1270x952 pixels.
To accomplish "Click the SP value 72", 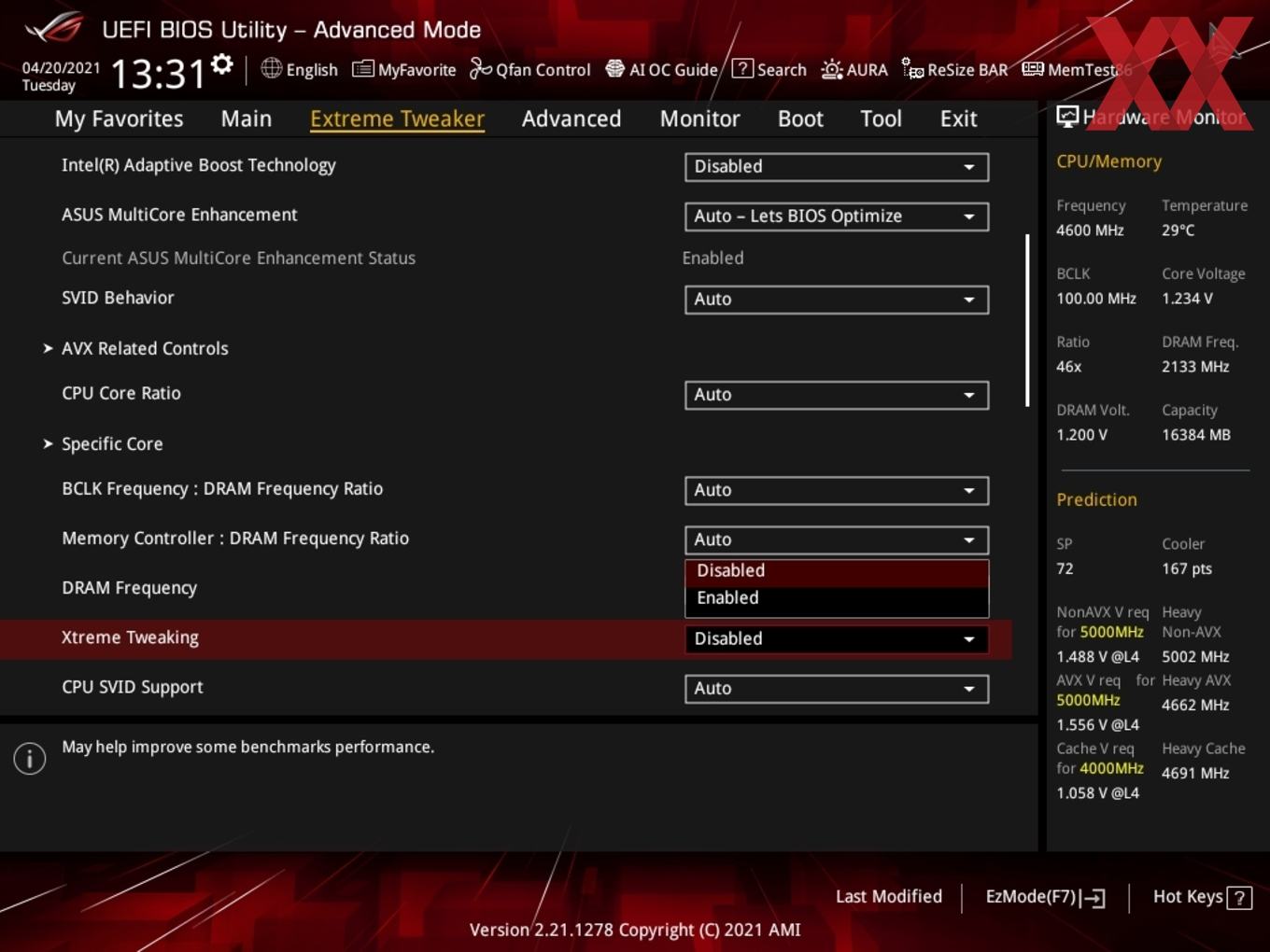I will (x=1065, y=568).
